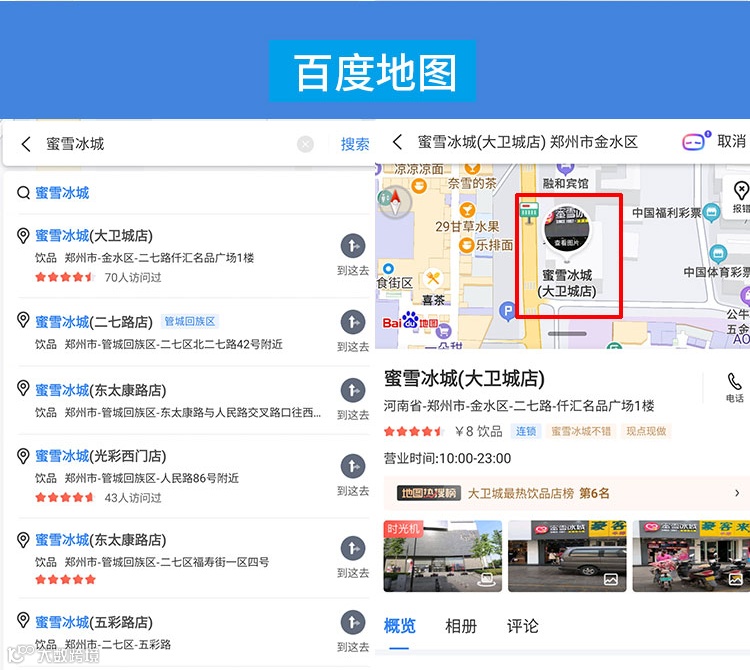The image size is (750, 670).
Task: Call the store via 电话 icon
Action: pyautogui.click(x=734, y=387)
